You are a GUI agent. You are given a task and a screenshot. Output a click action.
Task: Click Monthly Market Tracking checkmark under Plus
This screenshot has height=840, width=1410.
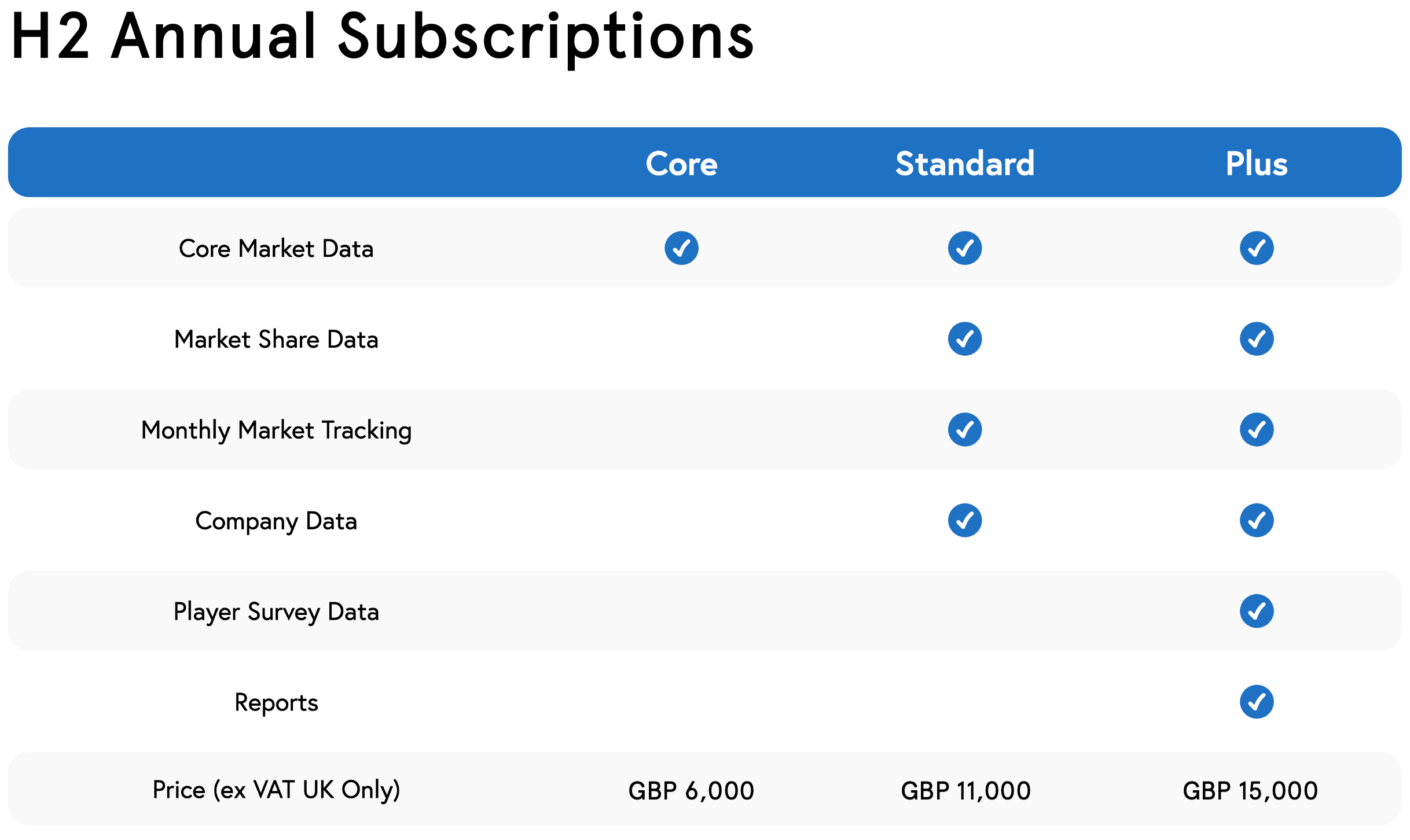coord(1256,430)
